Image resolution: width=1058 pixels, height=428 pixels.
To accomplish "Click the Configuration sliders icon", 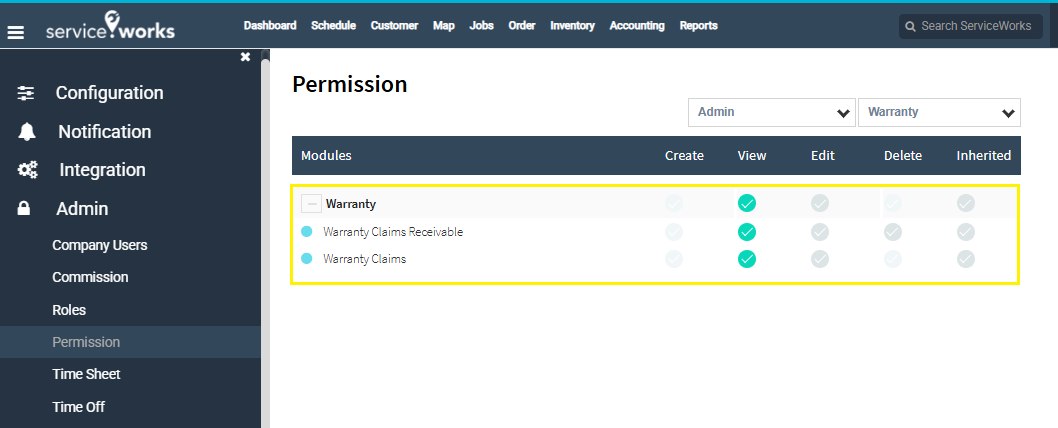I will 26,93.
